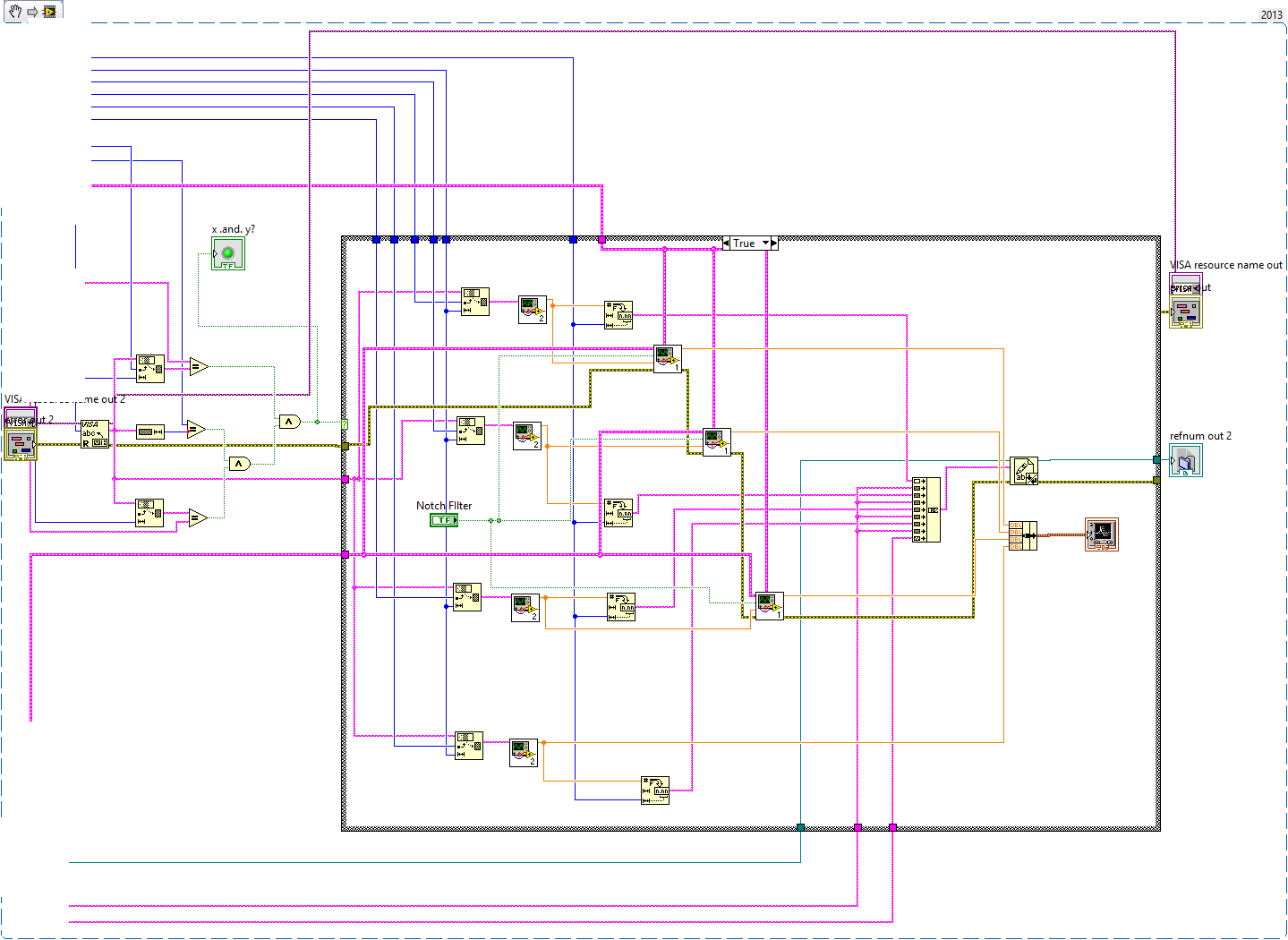The image size is (1288, 940).
Task: Select the DBL Build Array node
Action: [1022, 535]
